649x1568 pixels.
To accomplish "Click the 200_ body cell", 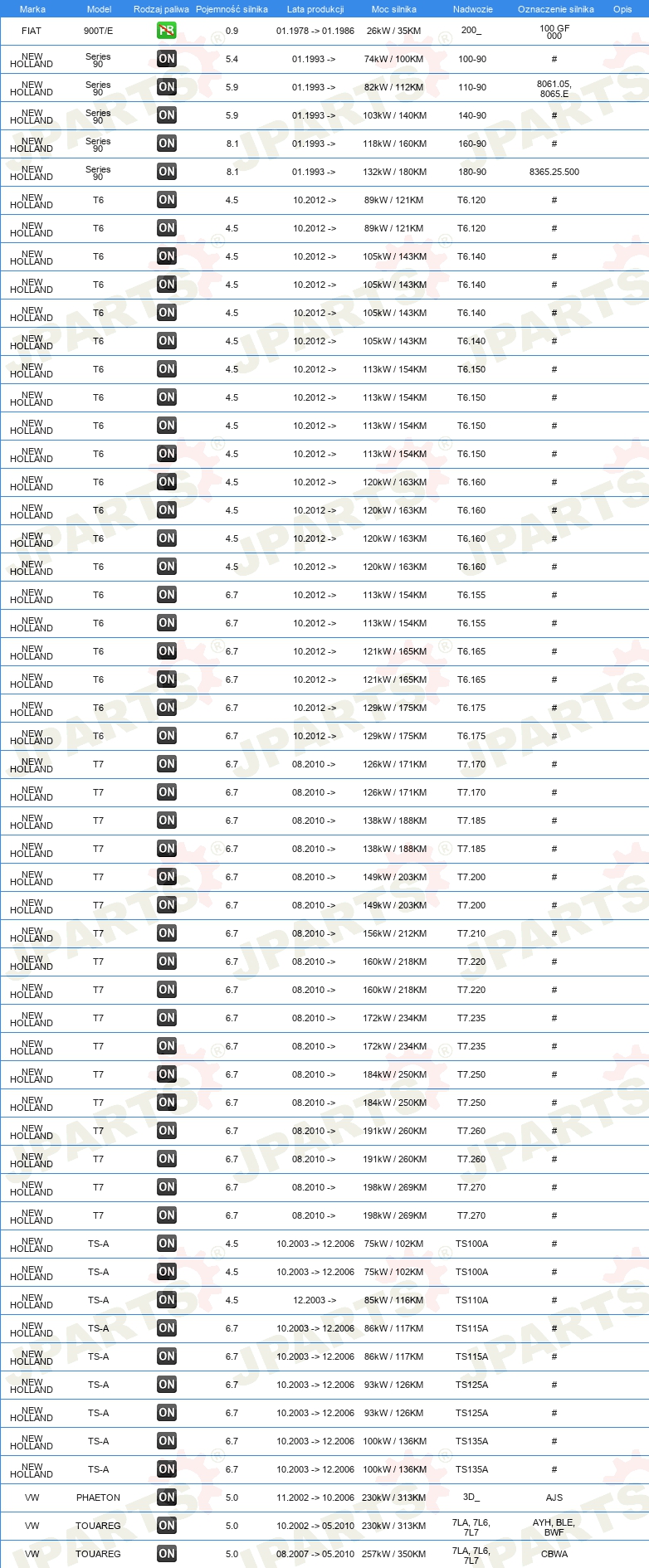I will tap(471, 30).
